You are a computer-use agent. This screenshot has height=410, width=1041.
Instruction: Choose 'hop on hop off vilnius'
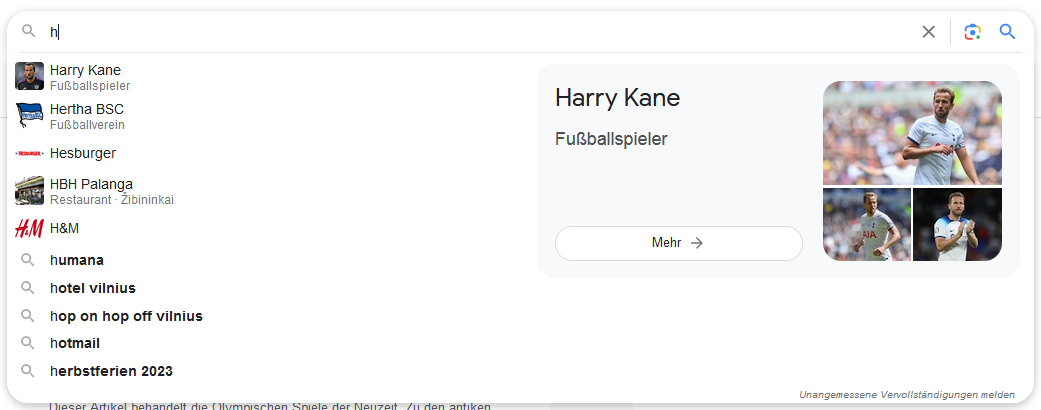(126, 316)
